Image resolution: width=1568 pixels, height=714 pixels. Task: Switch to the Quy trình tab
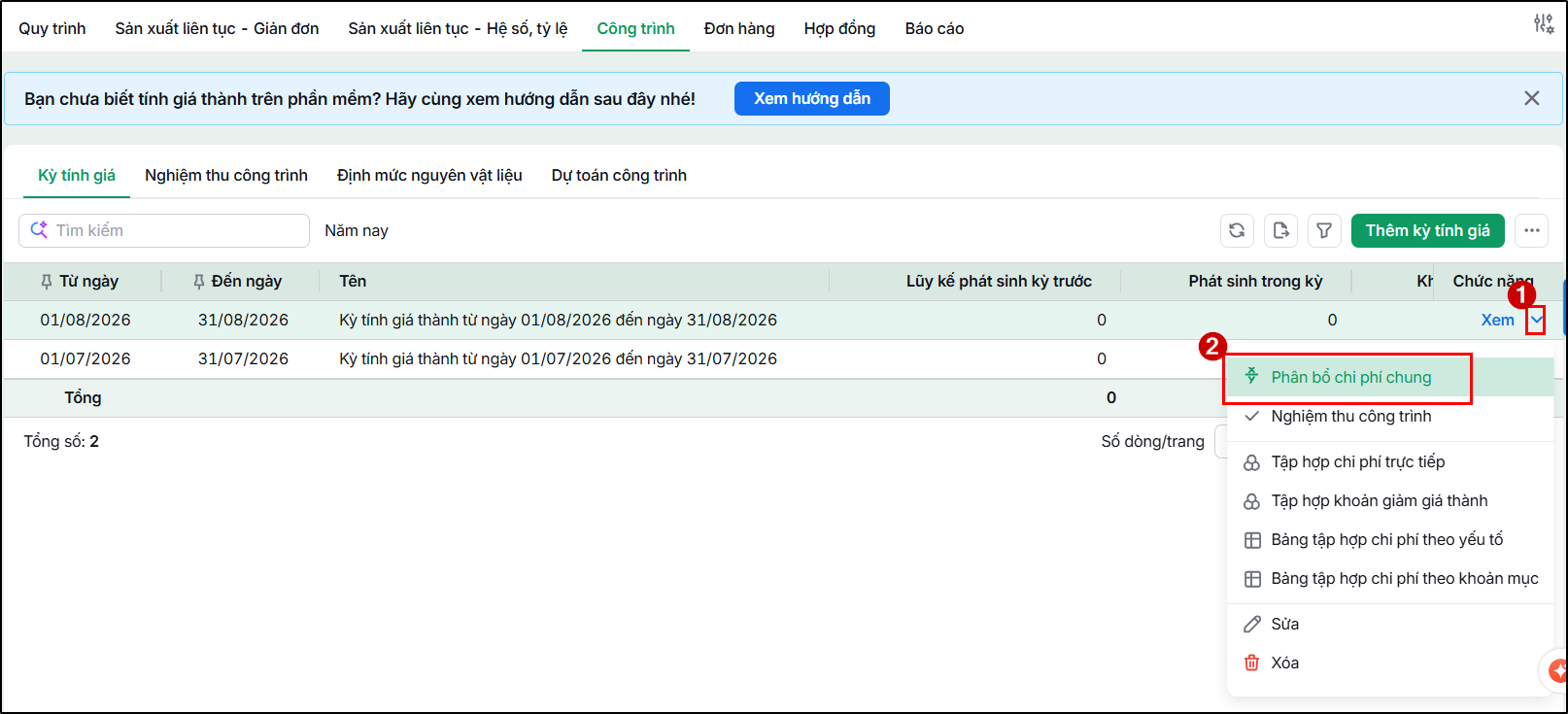point(52,28)
